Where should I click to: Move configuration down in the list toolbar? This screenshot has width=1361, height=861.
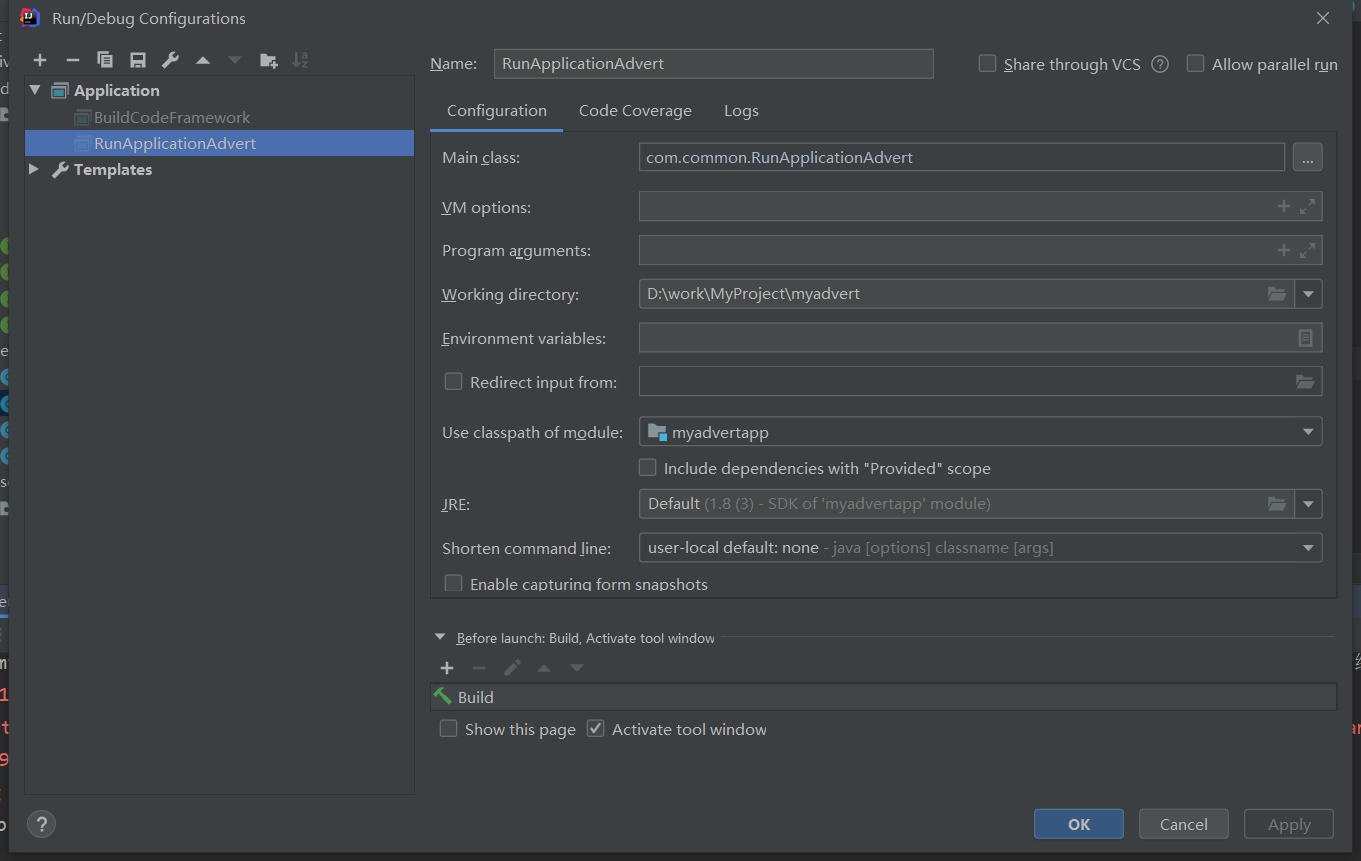(235, 61)
